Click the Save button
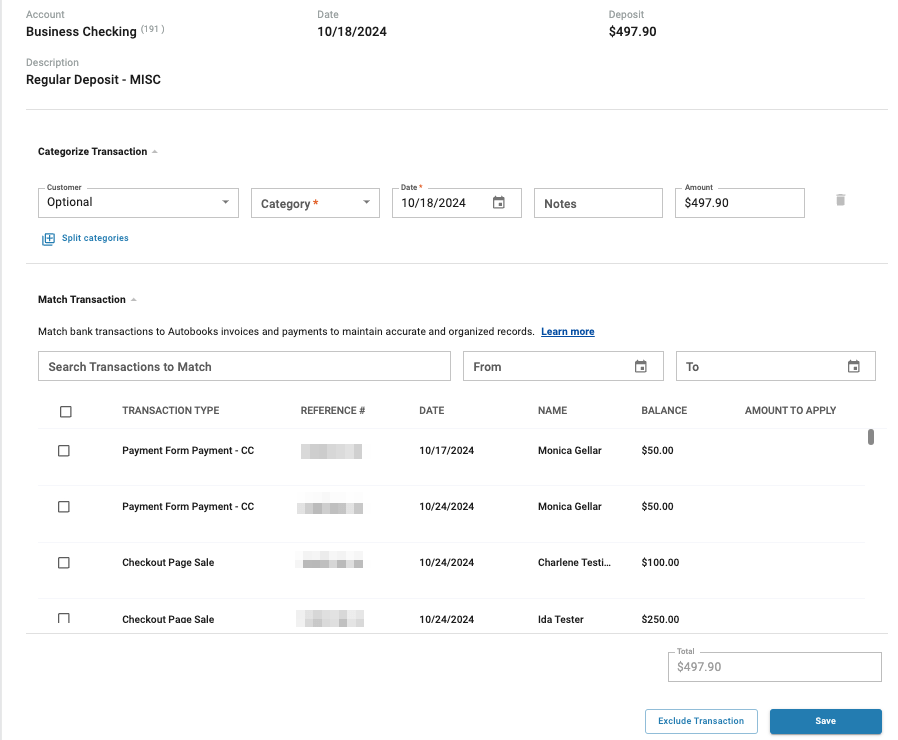 click(825, 721)
